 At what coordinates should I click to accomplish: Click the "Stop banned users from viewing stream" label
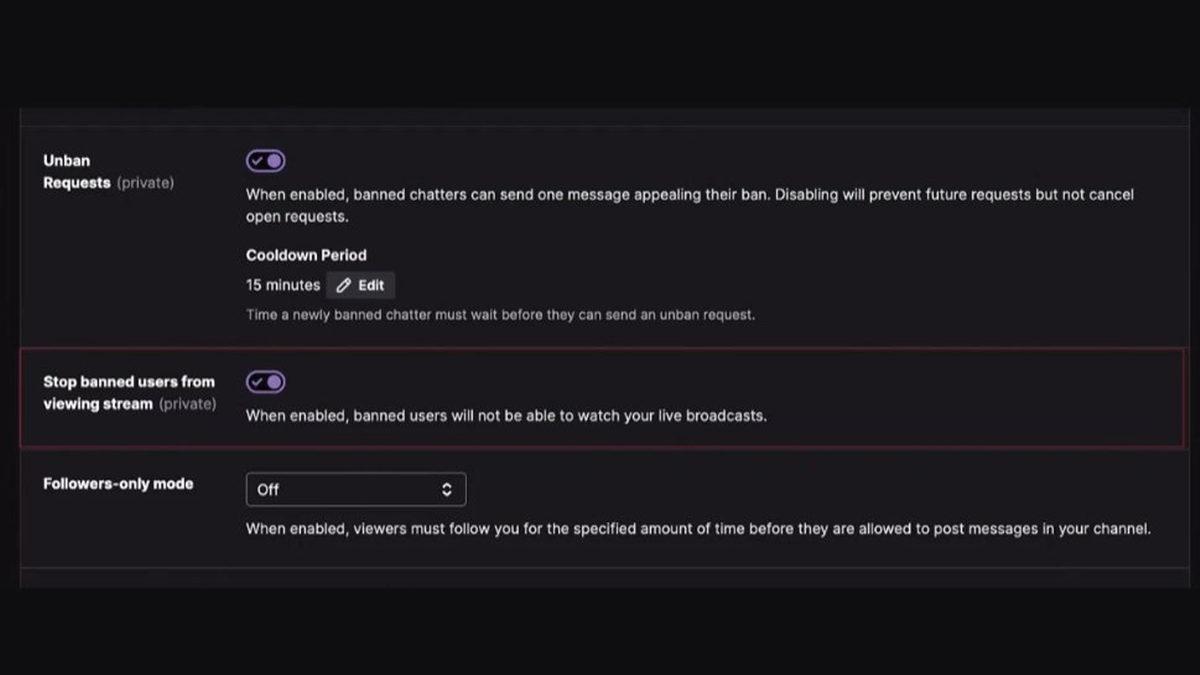(129, 392)
